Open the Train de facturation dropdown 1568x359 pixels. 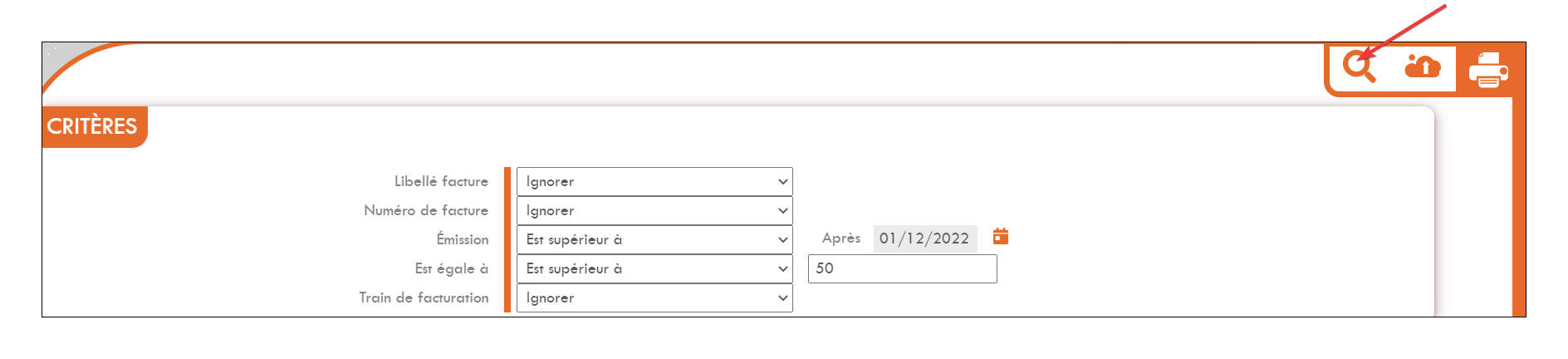click(654, 298)
